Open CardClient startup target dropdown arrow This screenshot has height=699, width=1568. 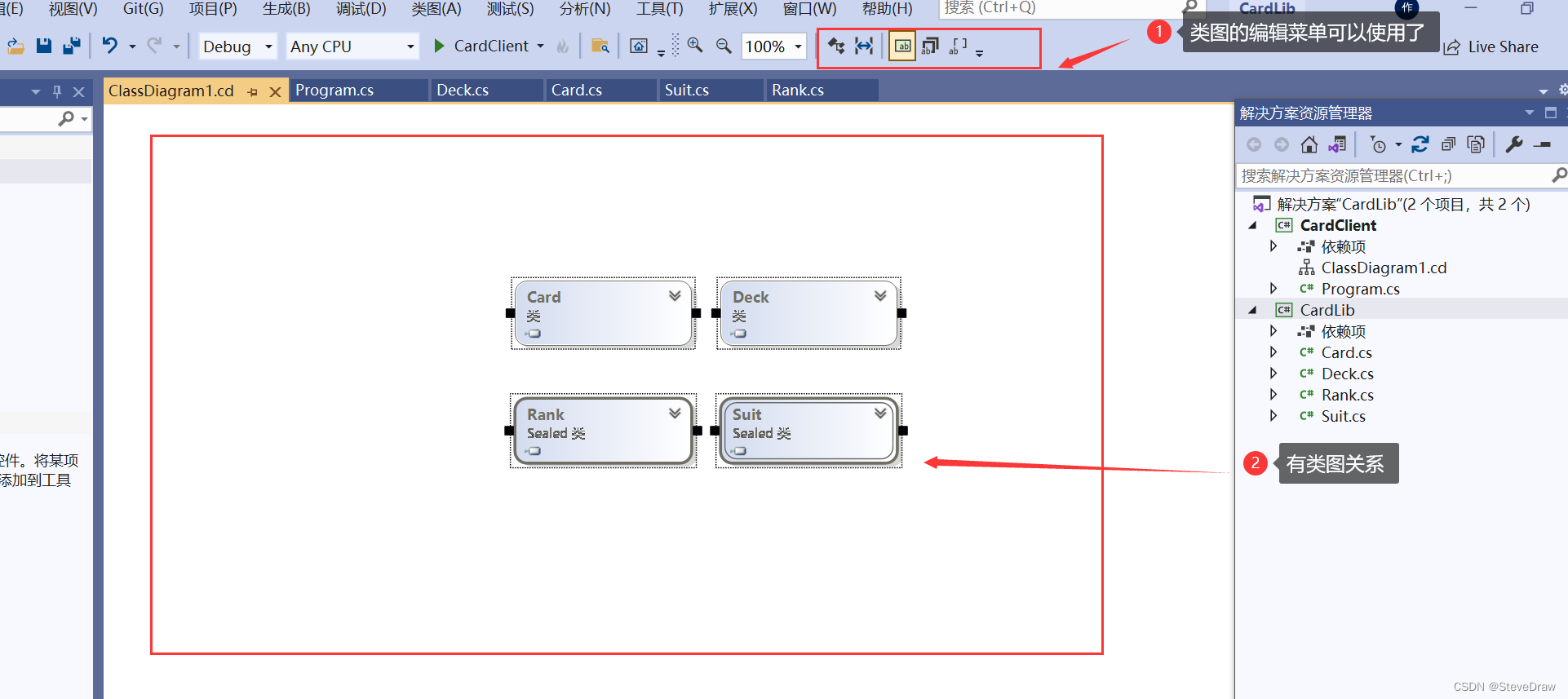541,46
